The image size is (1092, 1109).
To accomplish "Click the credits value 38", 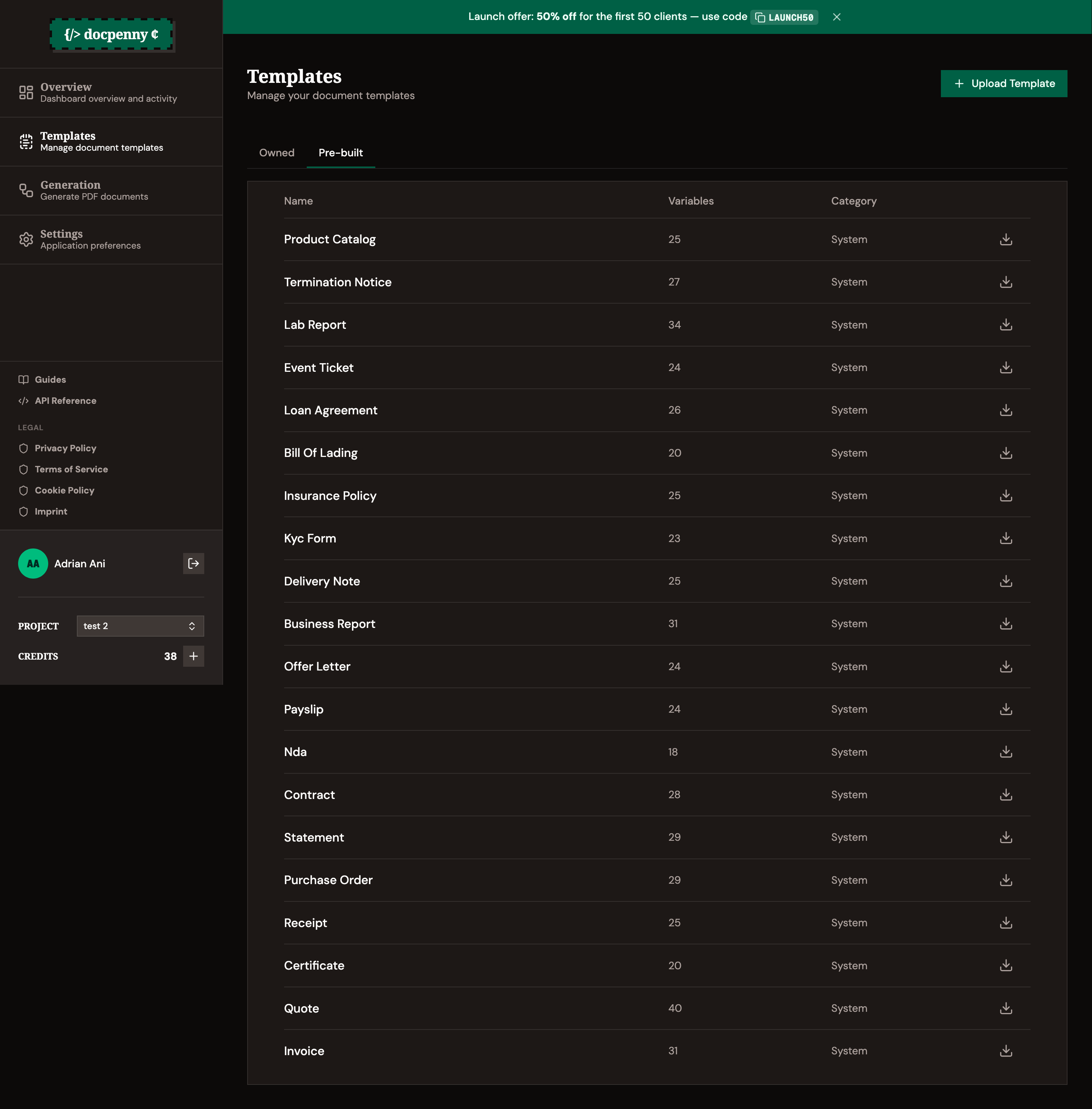I will point(170,657).
